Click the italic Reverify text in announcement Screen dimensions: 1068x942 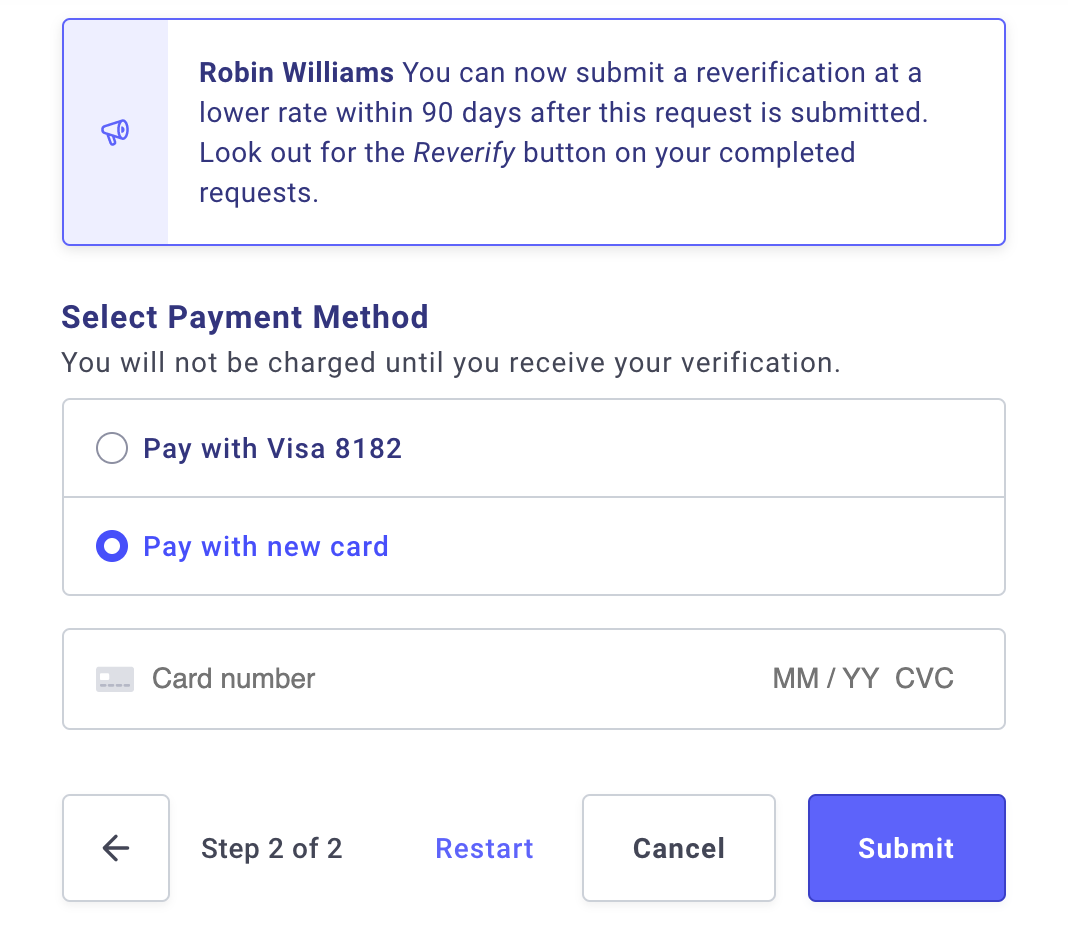tap(465, 153)
